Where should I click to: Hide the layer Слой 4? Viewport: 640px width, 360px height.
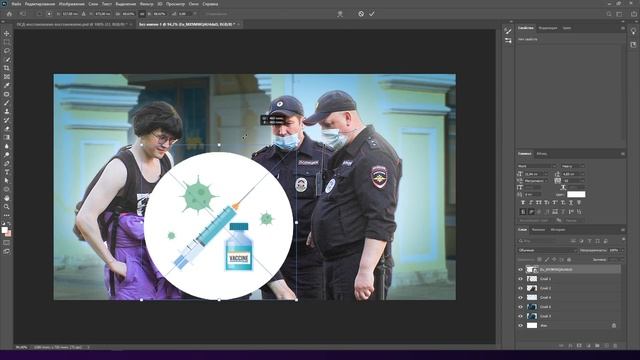click(520, 298)
